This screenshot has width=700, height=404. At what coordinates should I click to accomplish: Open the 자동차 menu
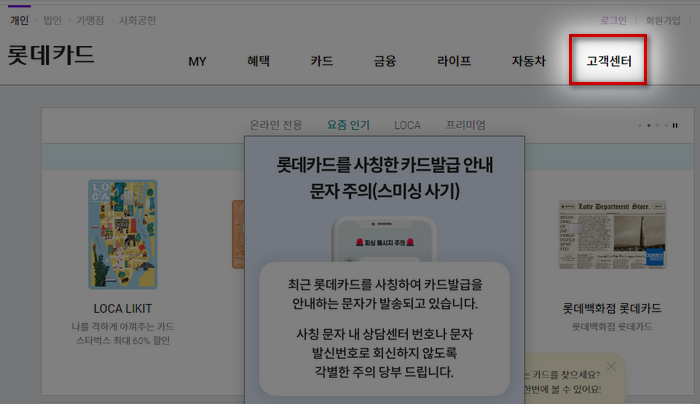click(x=529, y=60)
